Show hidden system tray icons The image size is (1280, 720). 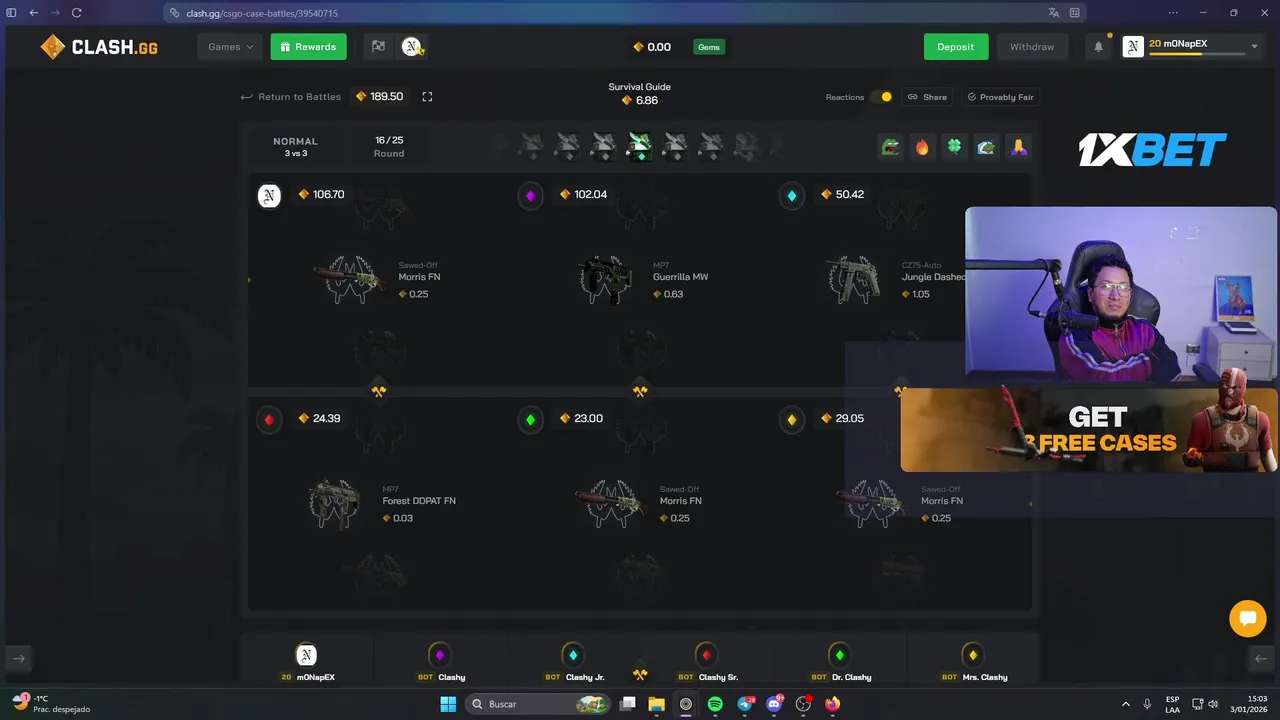[1126, 704]
